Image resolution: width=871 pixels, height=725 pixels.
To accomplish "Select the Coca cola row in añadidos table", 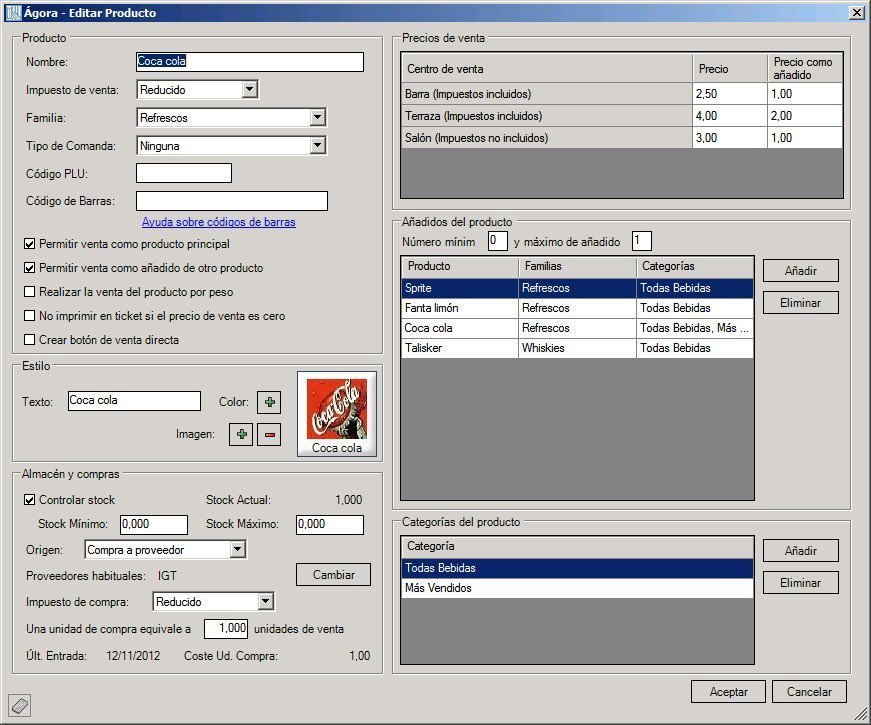I will pos(577,328).
